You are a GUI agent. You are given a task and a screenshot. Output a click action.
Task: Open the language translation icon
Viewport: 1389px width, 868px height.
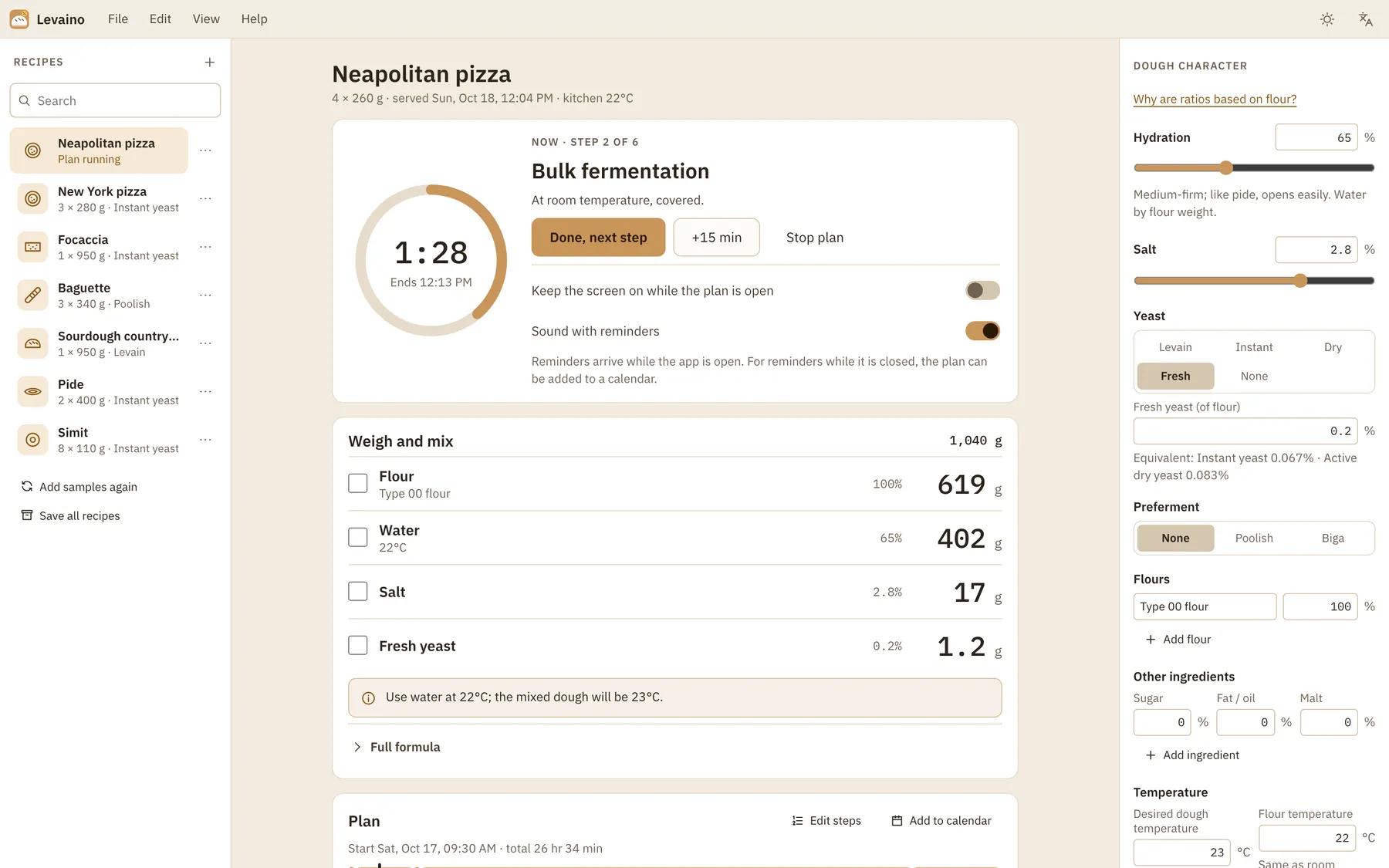1365,19
